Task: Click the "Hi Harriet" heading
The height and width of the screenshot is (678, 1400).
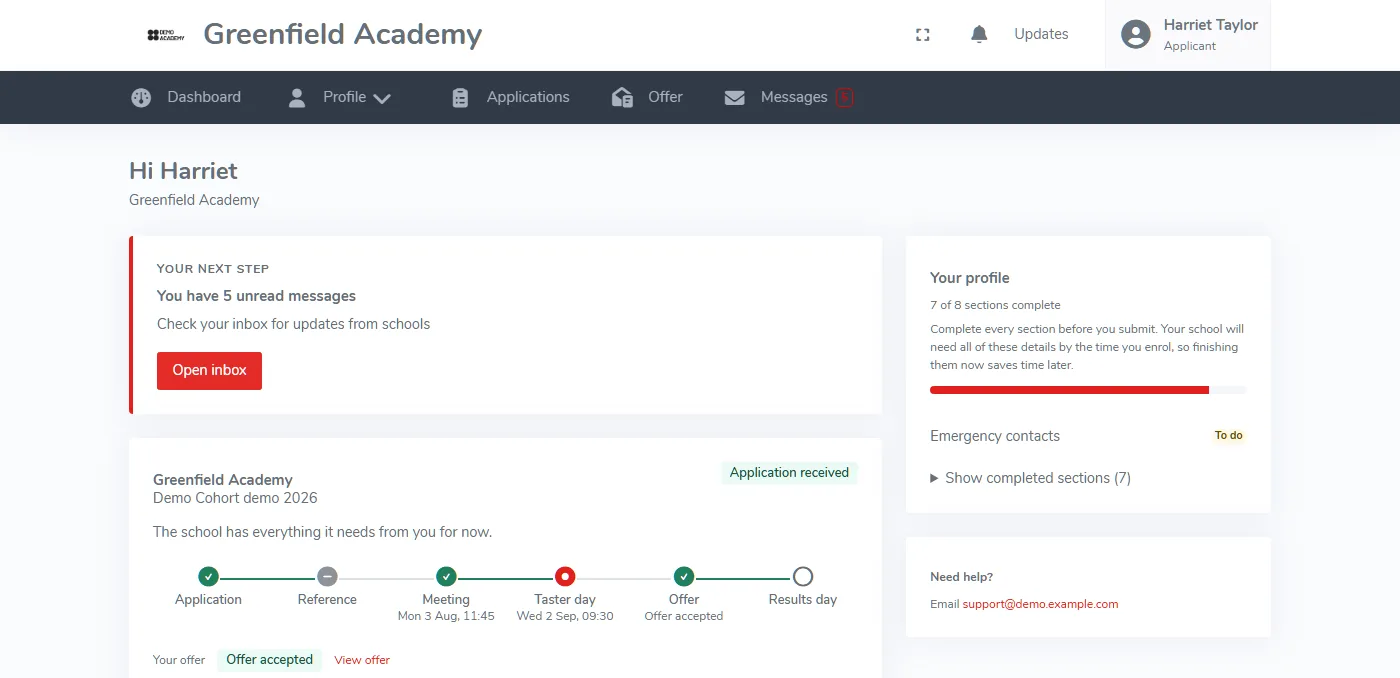Action: pos(183,171)
